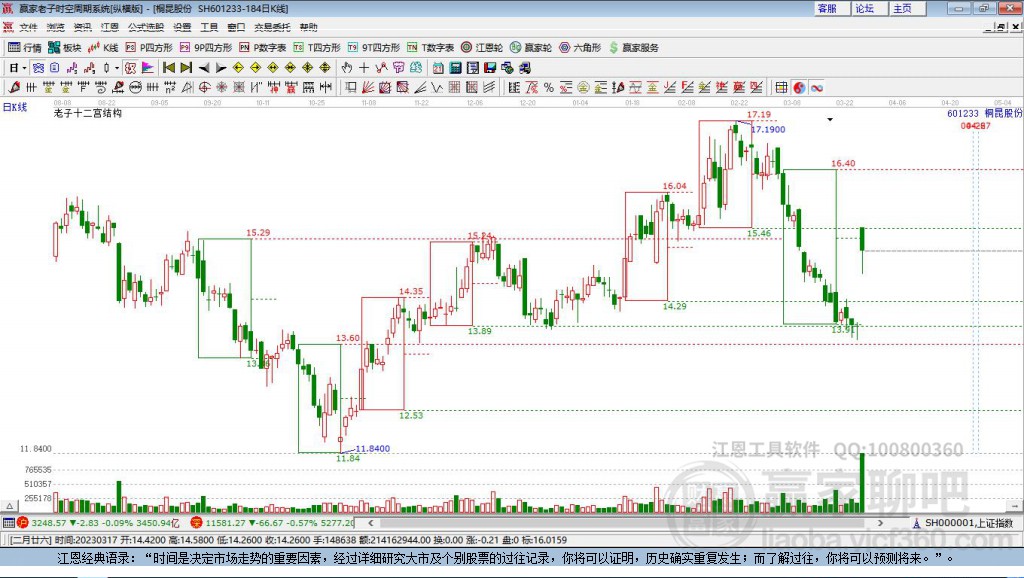Select the red pen drawing tool
Screen dimensions: 1024x578
pyautogui.click(x=14, y=88)
